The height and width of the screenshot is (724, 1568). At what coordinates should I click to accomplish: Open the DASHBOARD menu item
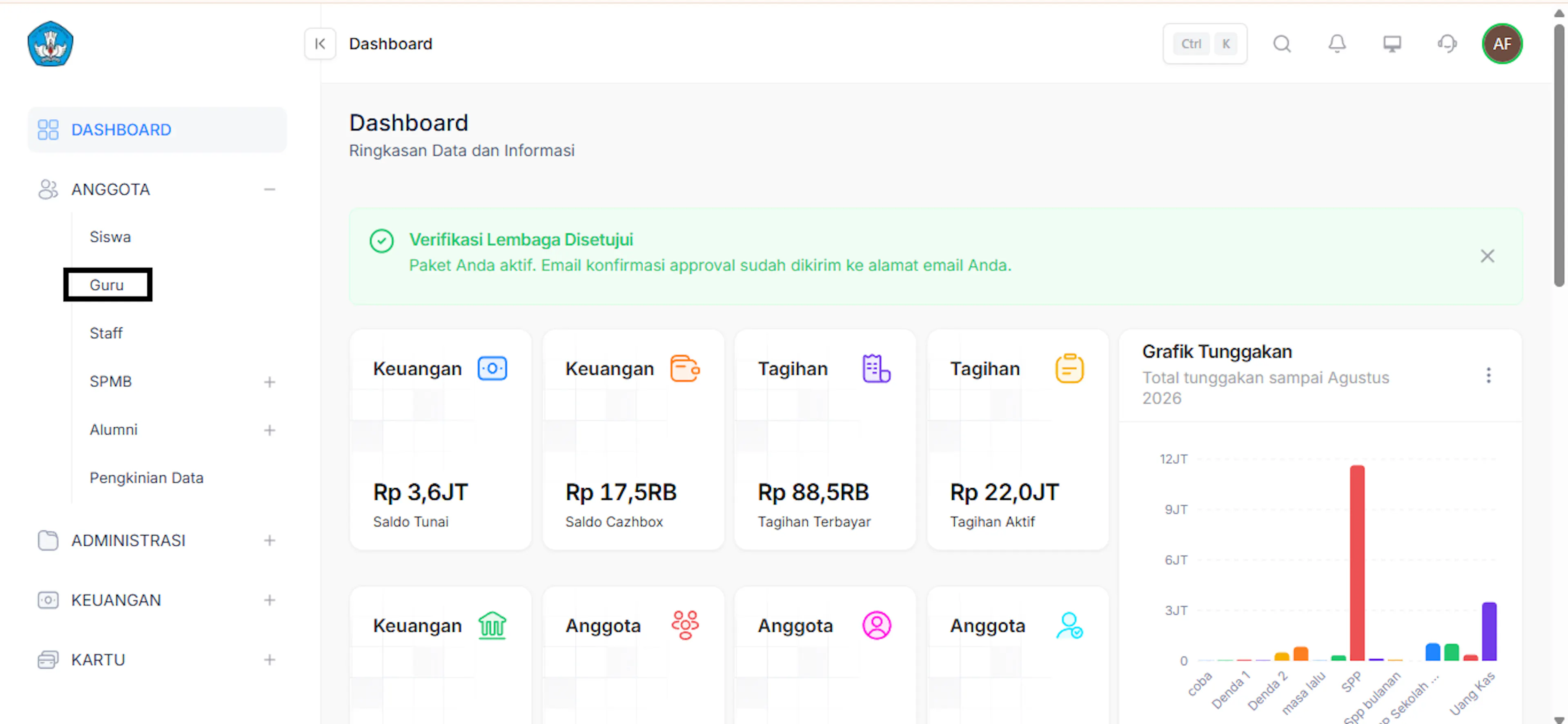pos(157,130)
